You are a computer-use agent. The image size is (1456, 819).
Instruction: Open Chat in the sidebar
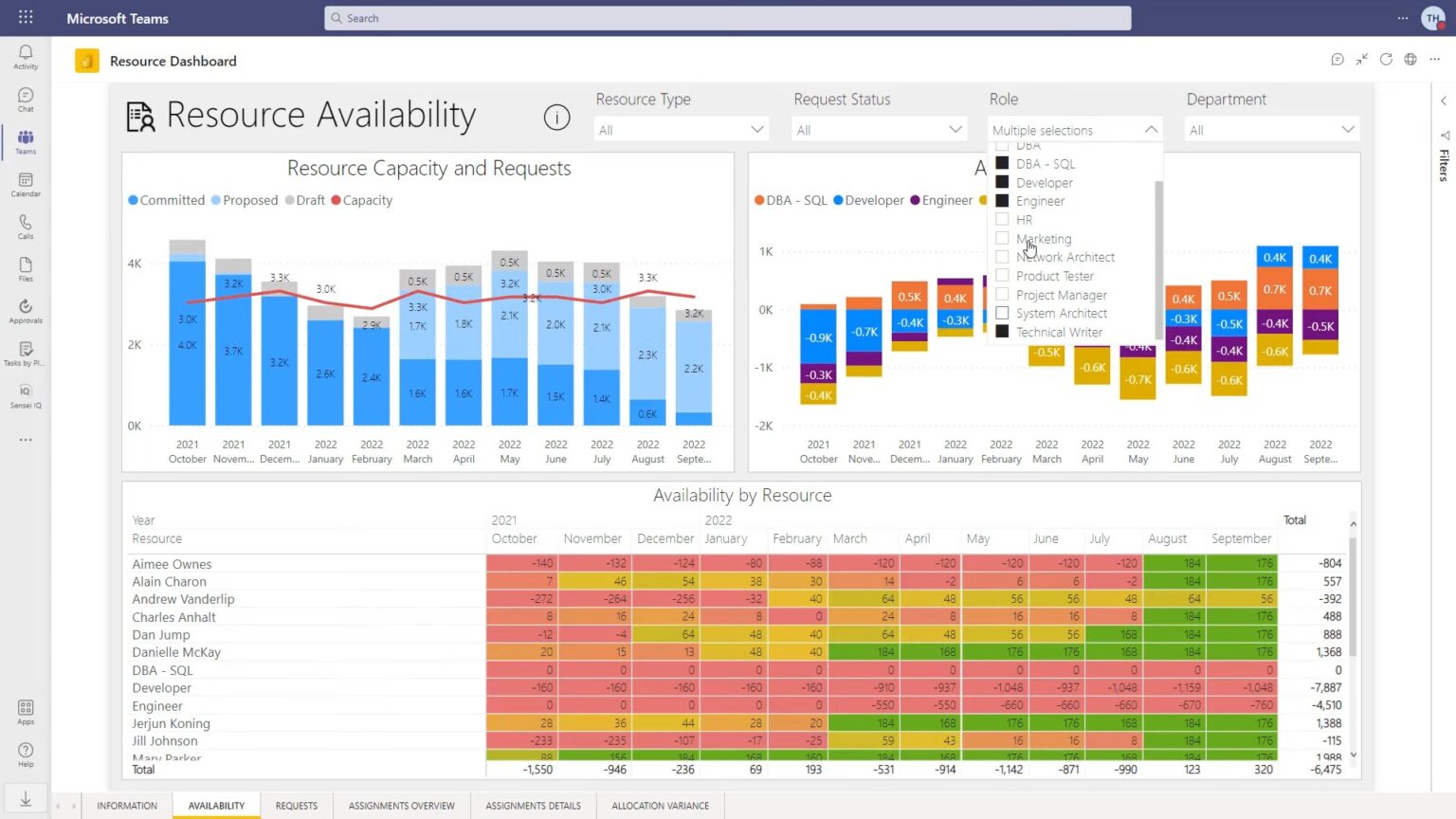click(26, 99)
